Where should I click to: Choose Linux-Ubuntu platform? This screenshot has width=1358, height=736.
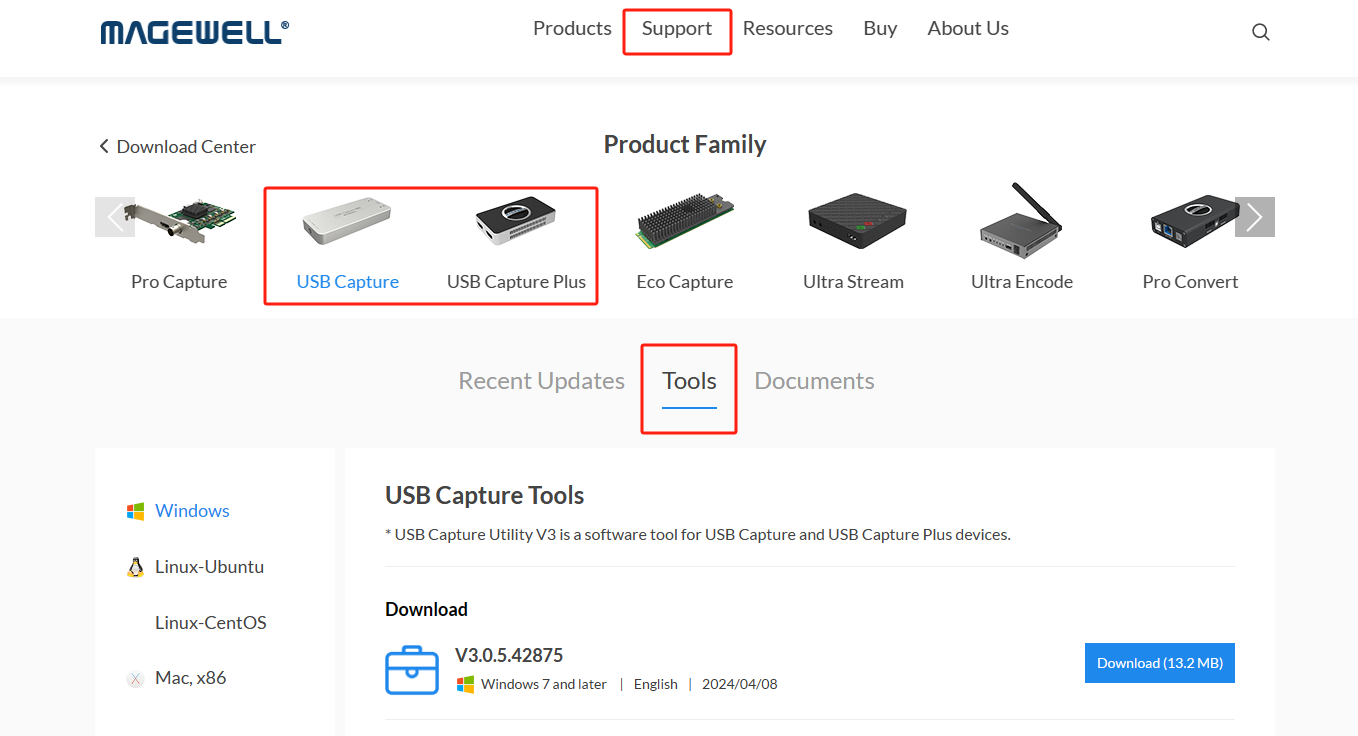[x=209, y=567]
